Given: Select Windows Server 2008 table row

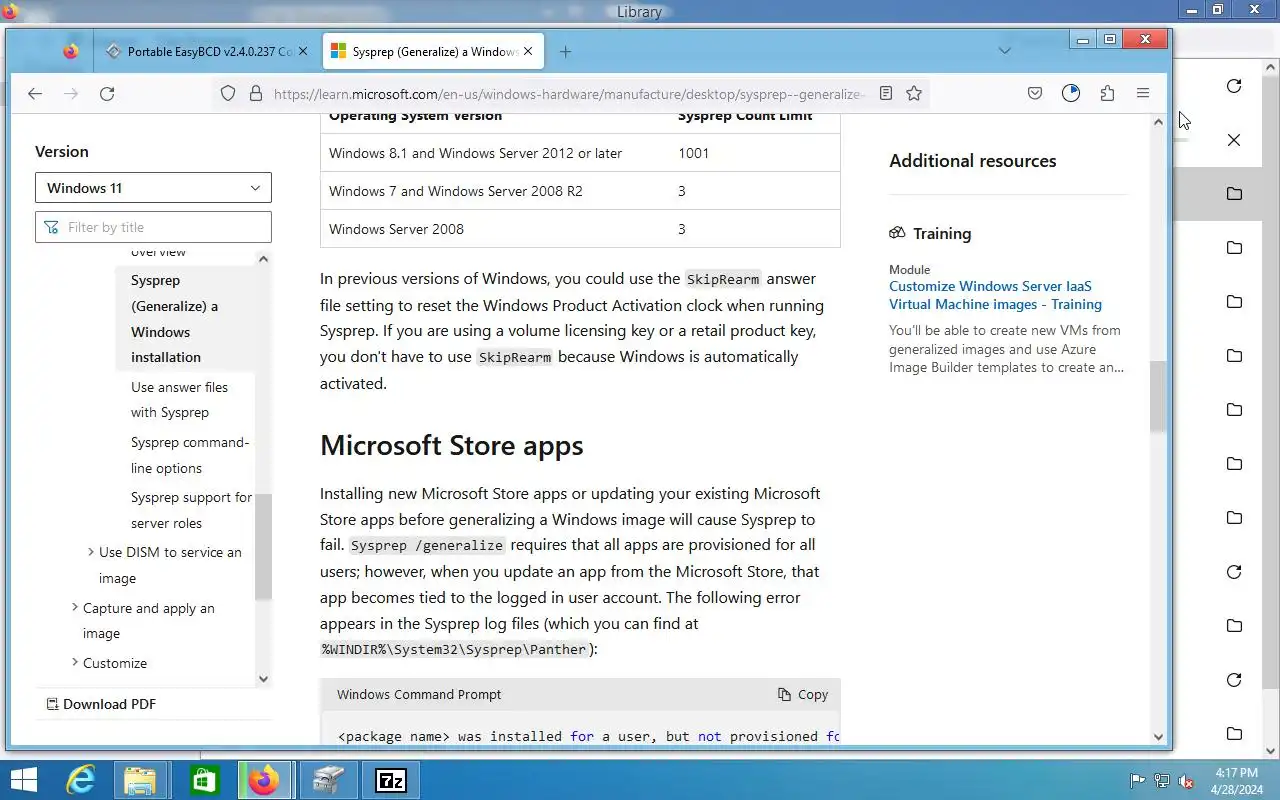Looking at the screenshot, I should tap(580, 229).
